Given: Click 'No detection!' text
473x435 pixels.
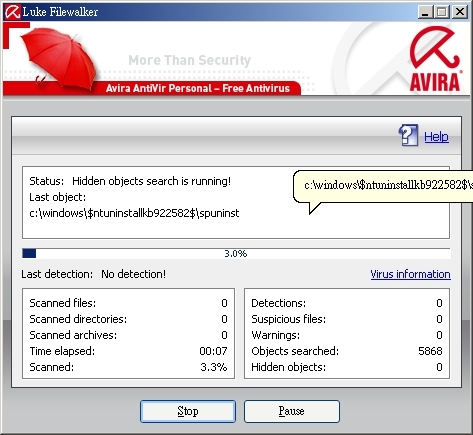Looking at the screenshot, I should (x=133, y=274).
